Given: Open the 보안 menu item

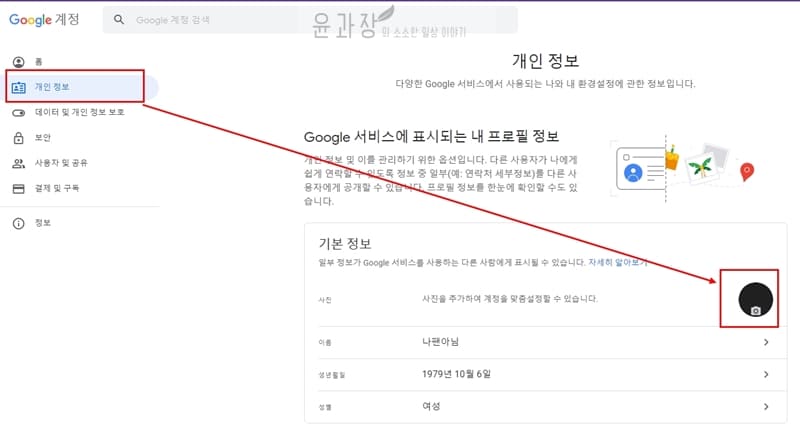Looking at the screenshot, I should [x=43, y=138].
